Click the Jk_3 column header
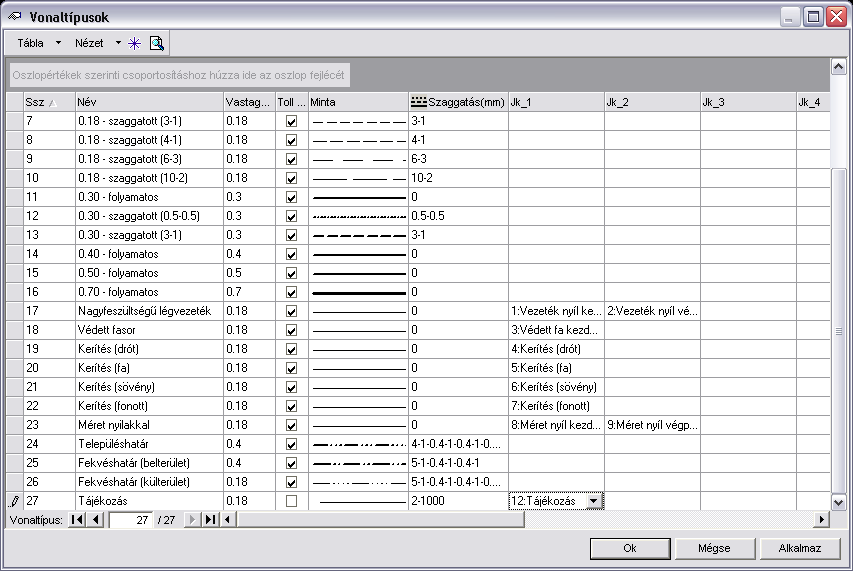Image resolution: width=853 pixels, height=571 pixels. point(749,102)
